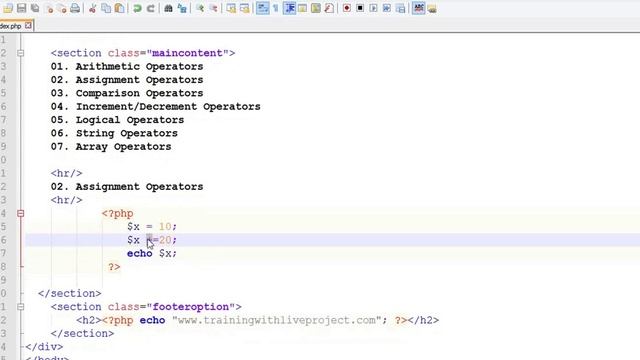Click the "footeroption" class value
Viewport: 640px width, 360px height.
click(191, 307)
